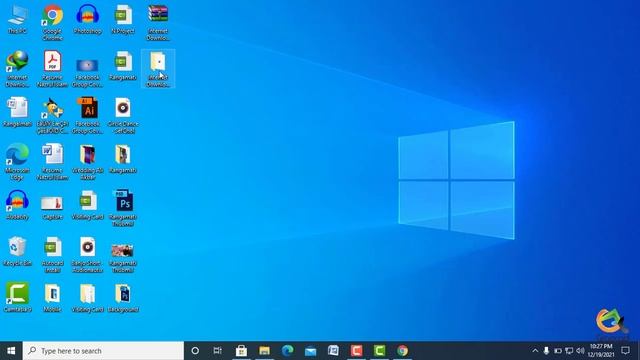Viewport: 640px width, 360px height.
Task: Open Cortana from the taskbar
Action: pos(195,351)
